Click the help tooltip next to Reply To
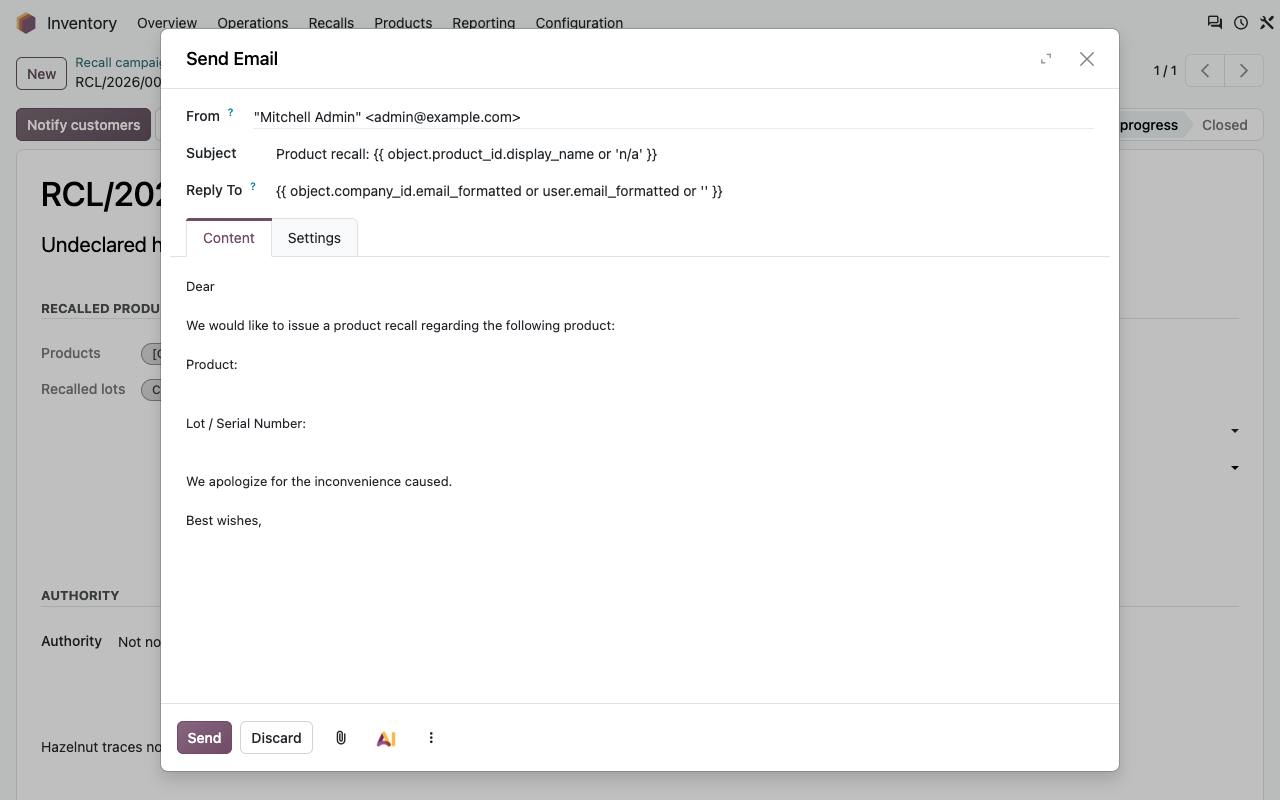Image resolution: width=1280 pixels, height=800 pixels. (x=253, y=186)
